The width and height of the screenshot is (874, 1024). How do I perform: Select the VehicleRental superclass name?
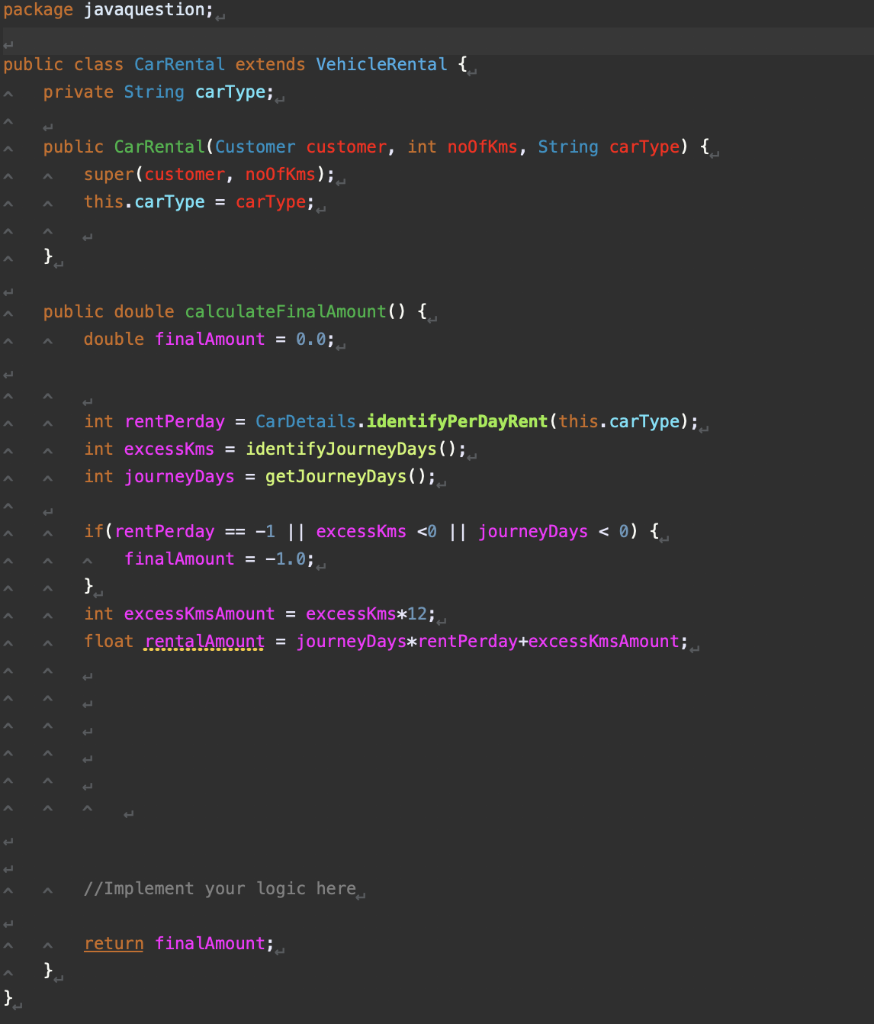click(381, 63)
